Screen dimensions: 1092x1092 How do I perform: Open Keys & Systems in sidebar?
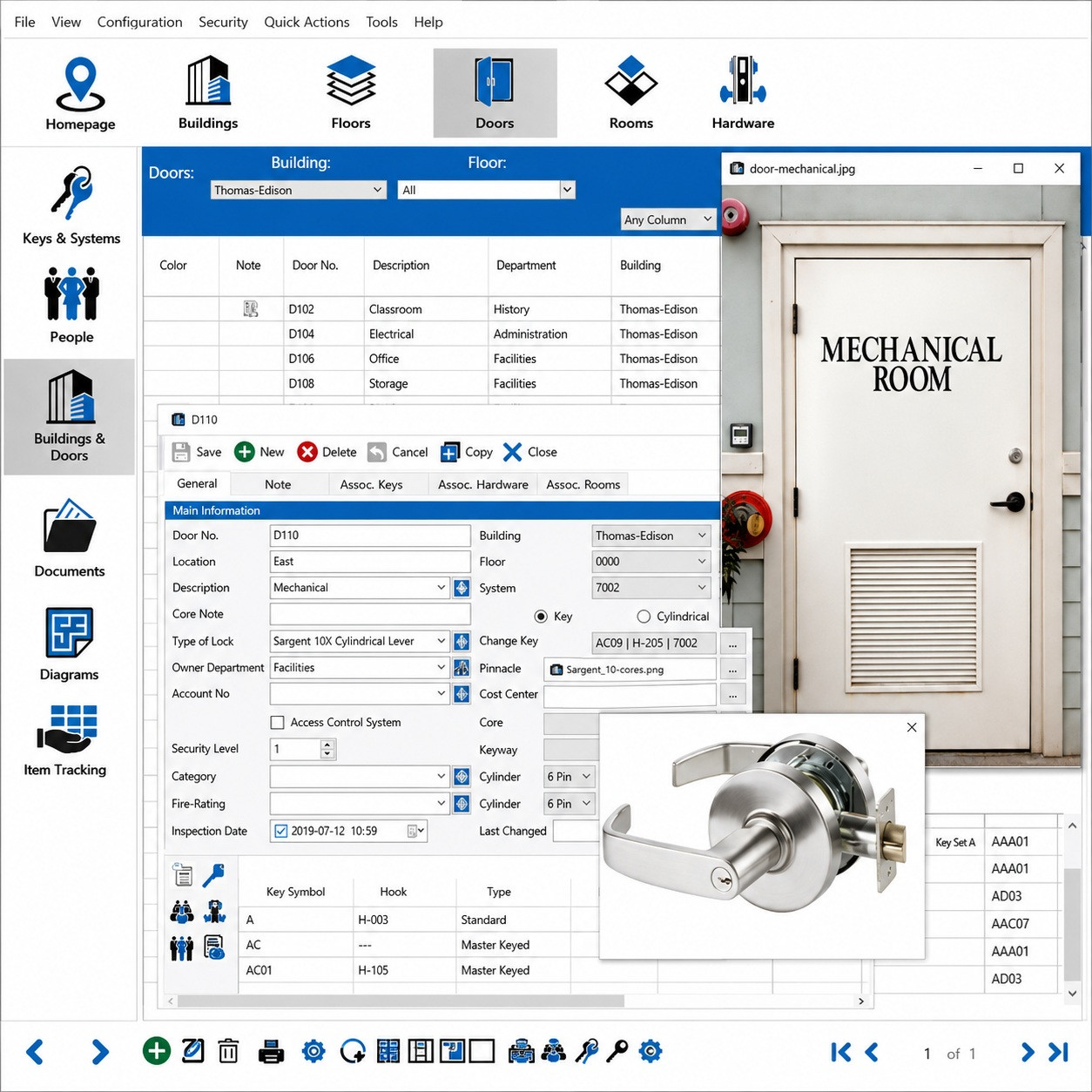[x=71, y=206]
